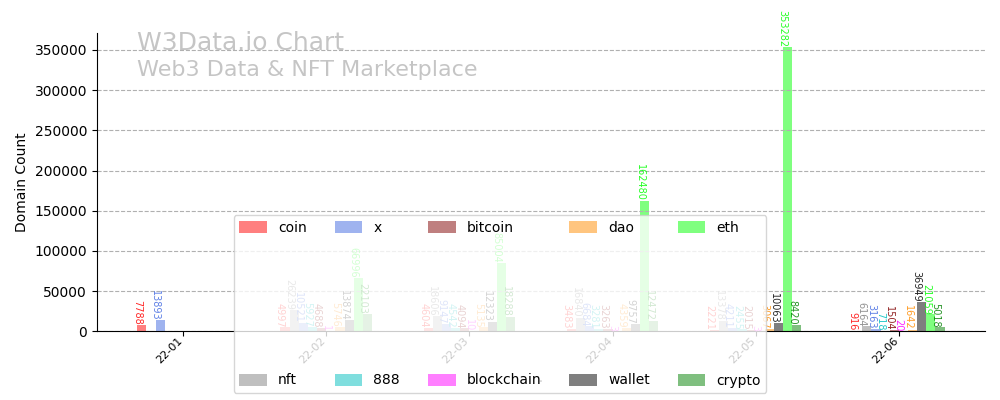Select the bright green eth legend swatch
This screenshot has width=1000, height=400.
691,227
